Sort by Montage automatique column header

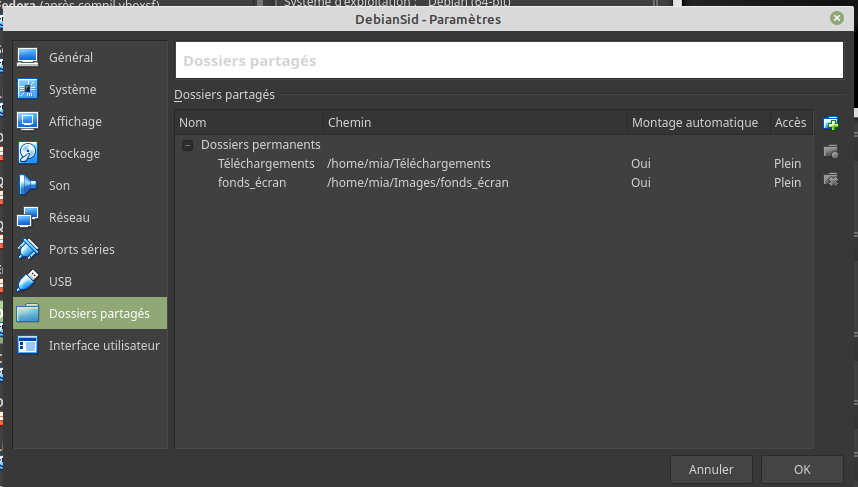(x=699, y=123)
